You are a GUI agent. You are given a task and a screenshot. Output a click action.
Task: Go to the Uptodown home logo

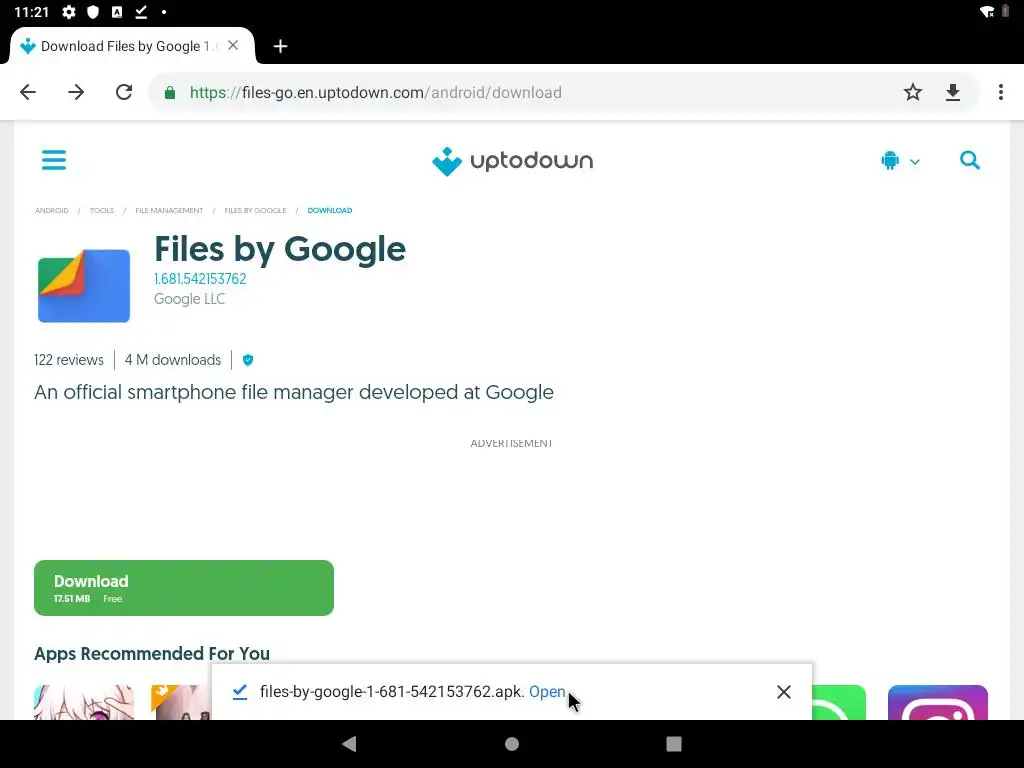512,161
